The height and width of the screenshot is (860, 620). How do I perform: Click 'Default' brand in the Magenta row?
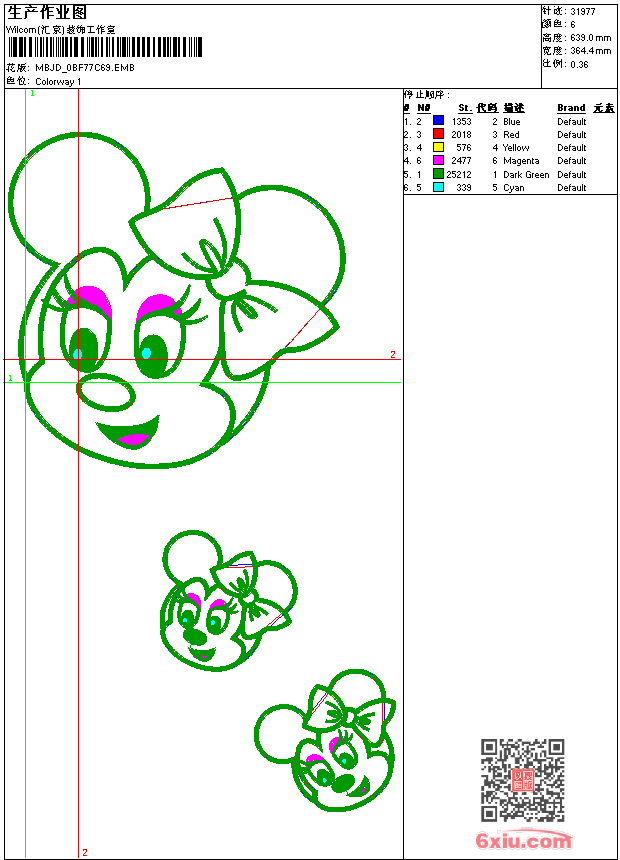[572, 161]
